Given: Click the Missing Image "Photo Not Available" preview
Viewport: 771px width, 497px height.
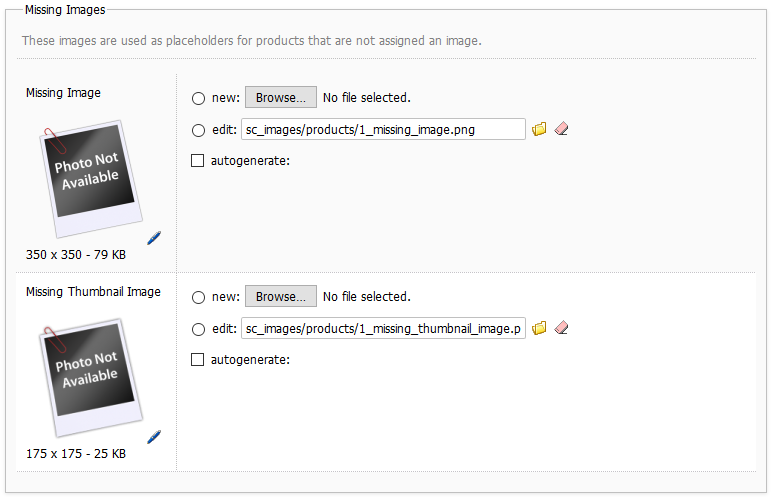Looking at the screenshot, I should coord(90,177).
